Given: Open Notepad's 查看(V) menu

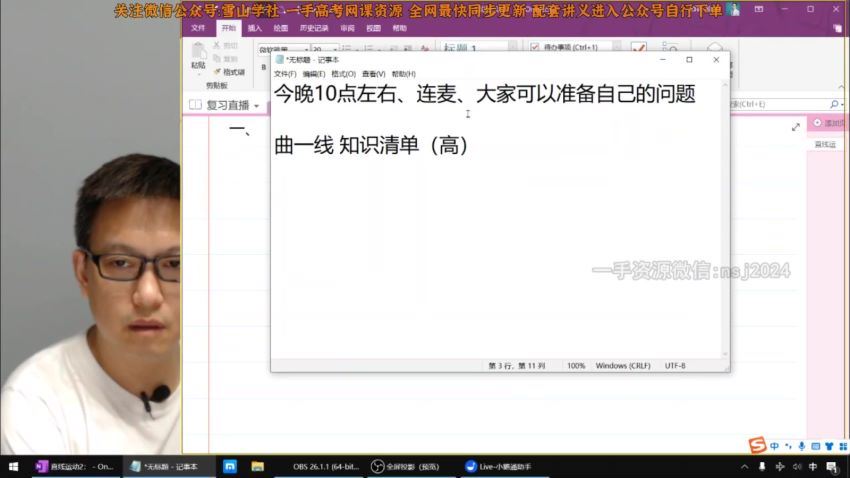Looking at the screenshot, I should tap(374, 74).
